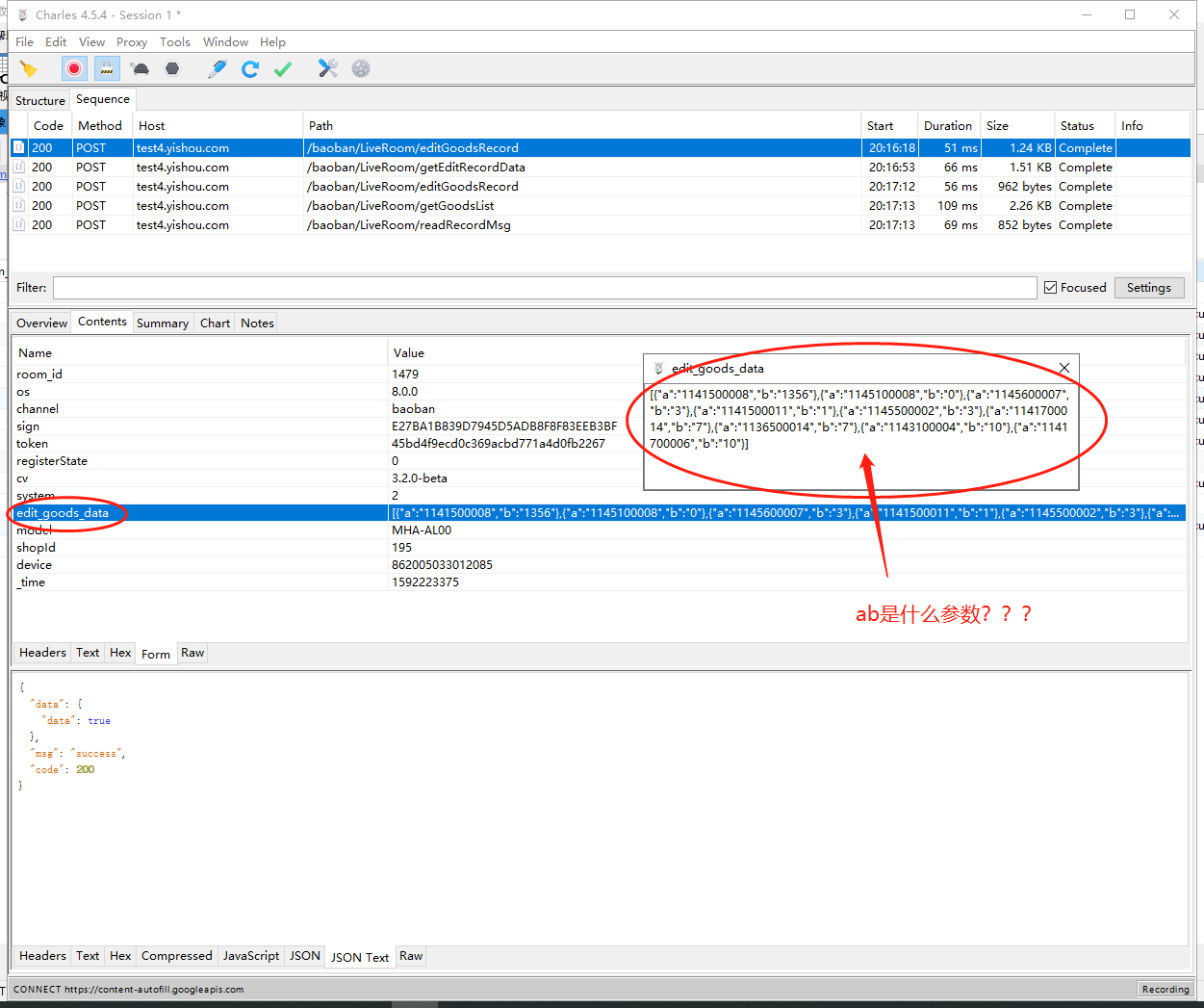Sort by the Code column header

pos(48,126)
